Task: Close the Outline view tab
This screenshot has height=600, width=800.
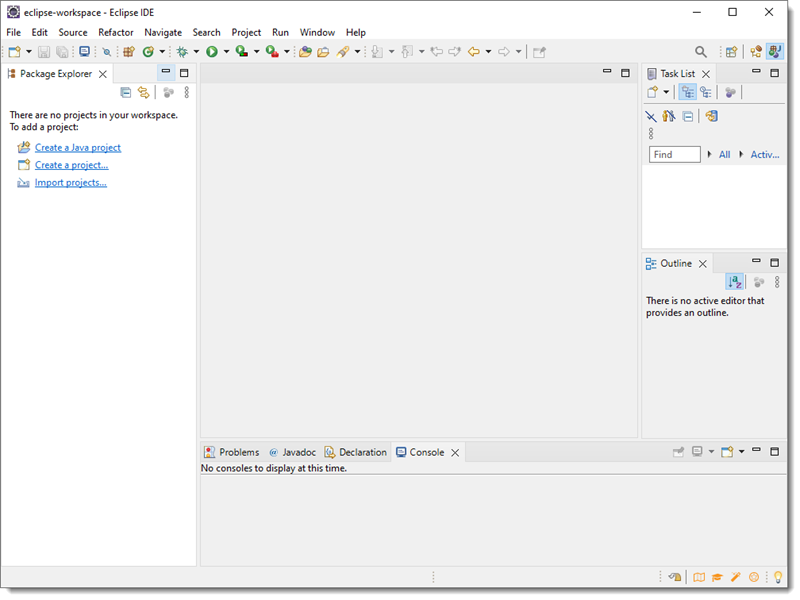Action: tap(703, 264)
